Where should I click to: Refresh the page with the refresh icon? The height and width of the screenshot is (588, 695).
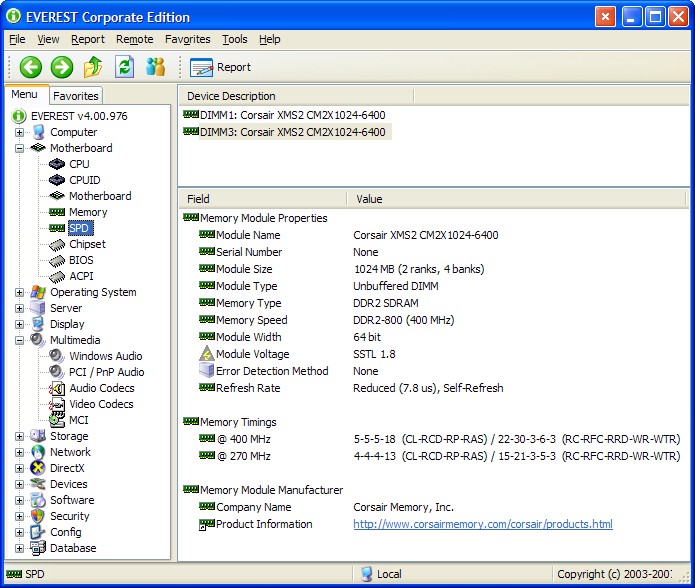point(125,67)
